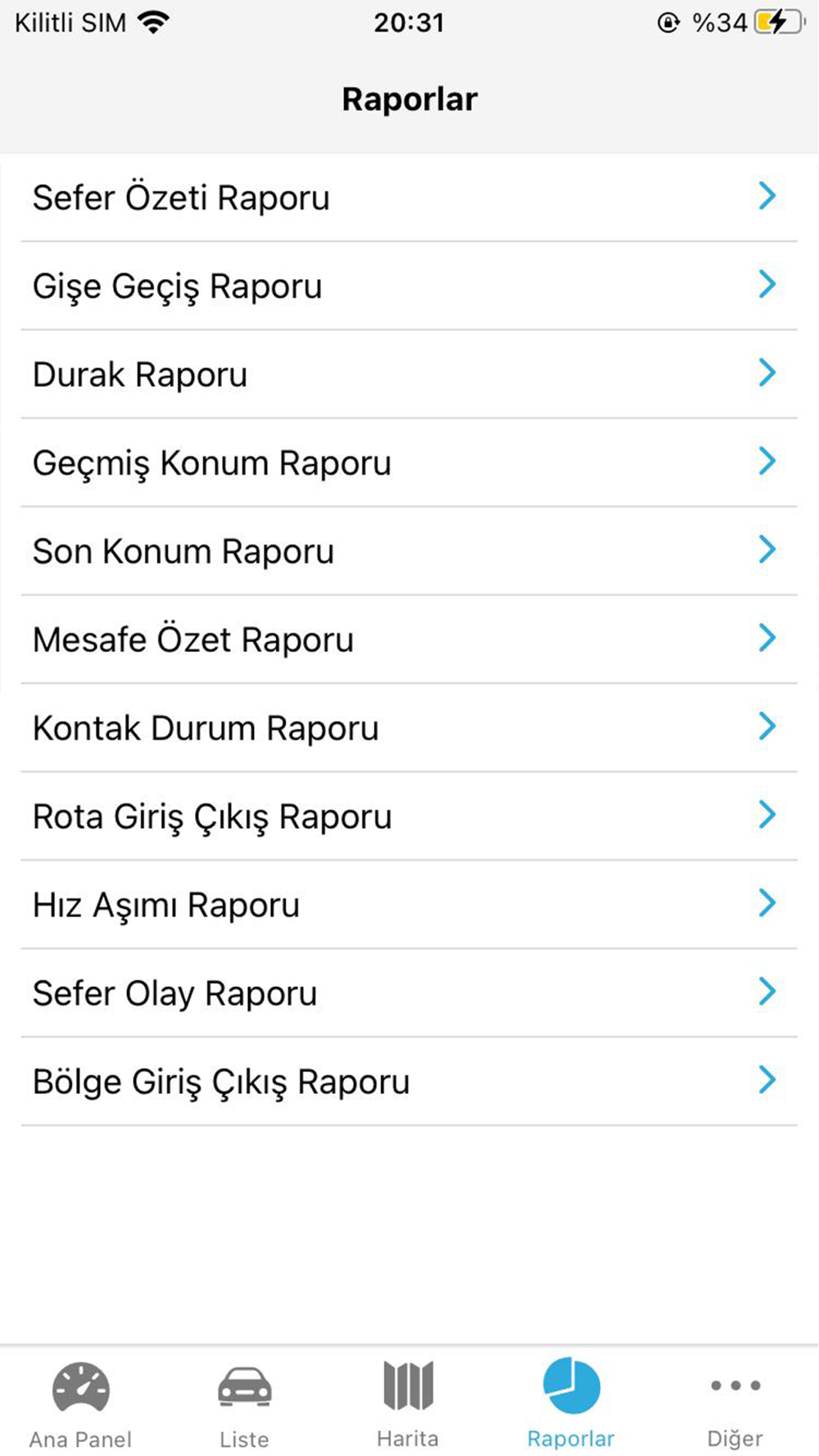Screen dimensions: 819x1456
Task: Open the Harita map icon
Action: click(408, 1386)
